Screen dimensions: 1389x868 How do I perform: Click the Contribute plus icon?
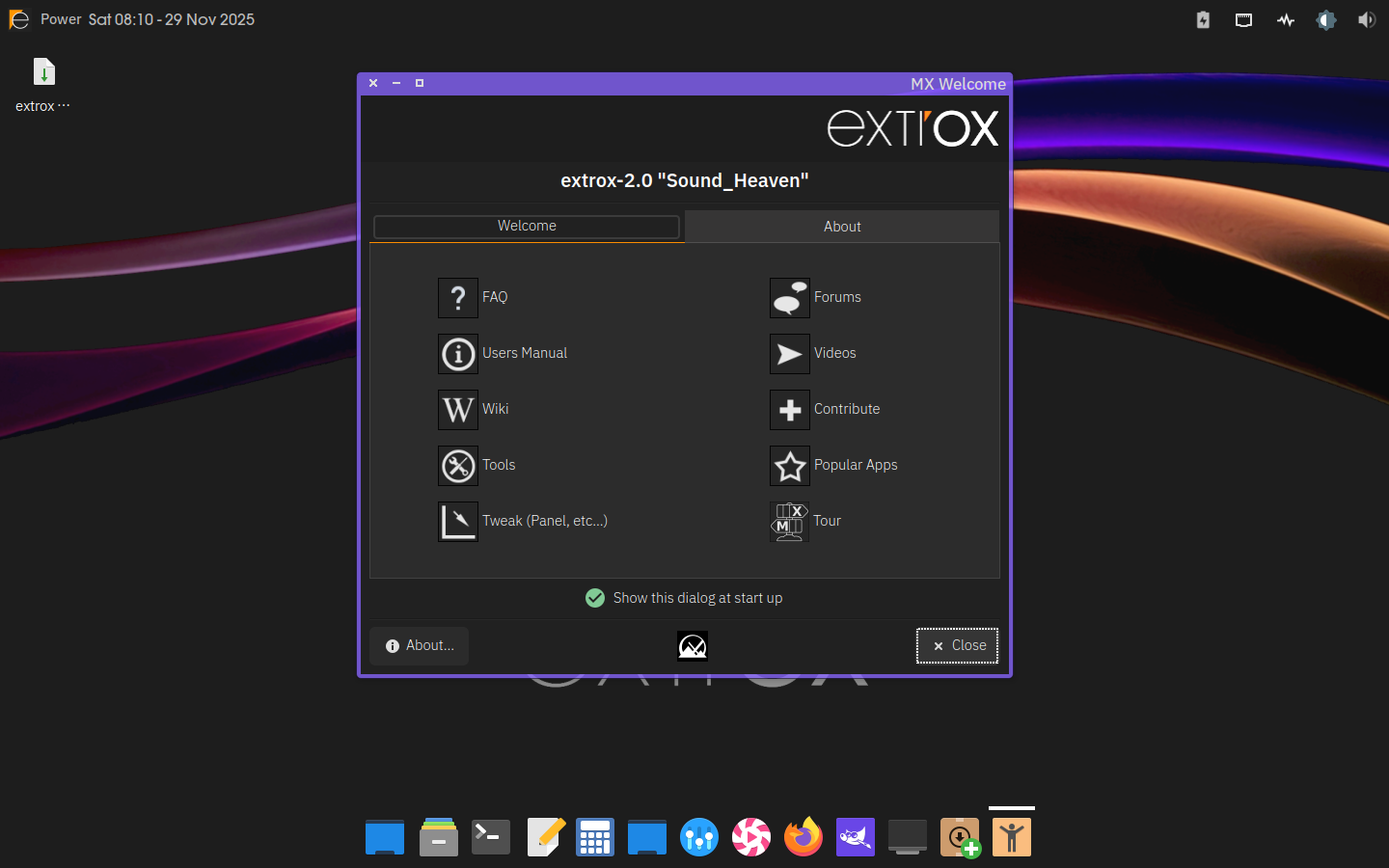pyautogui.click(x=790, y=410)
